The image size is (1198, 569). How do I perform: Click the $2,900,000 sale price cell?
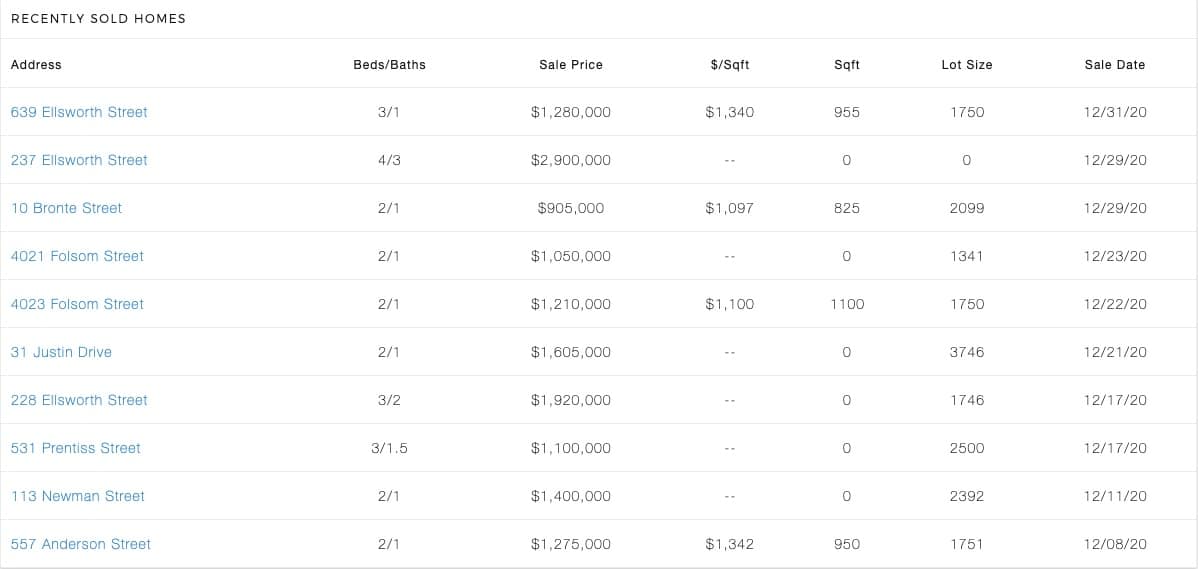(571, 160)
